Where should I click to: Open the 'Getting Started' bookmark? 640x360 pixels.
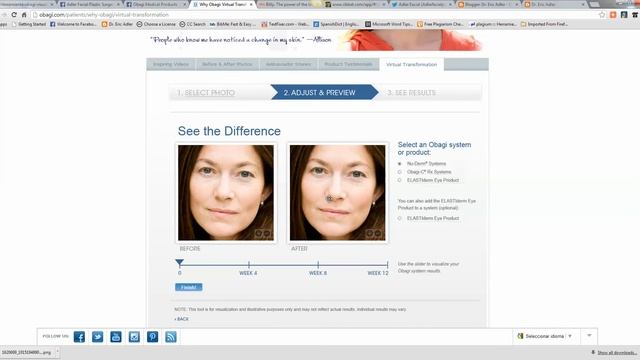pos(29,24)
